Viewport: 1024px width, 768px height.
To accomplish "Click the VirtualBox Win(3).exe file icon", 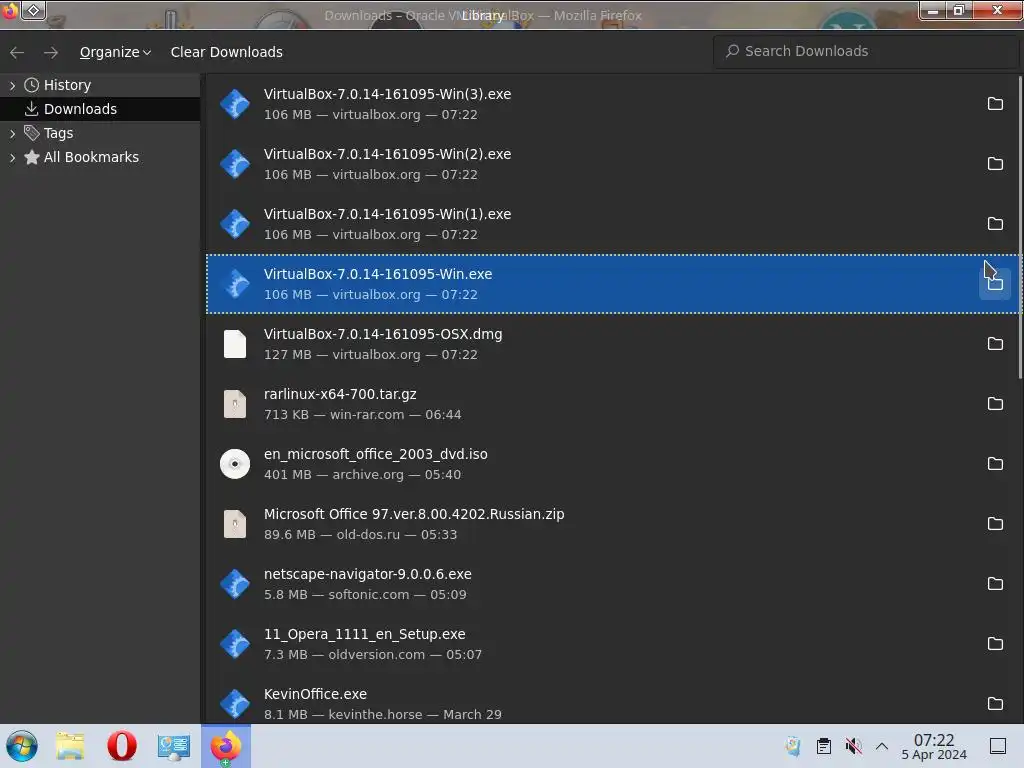I will (x=234, y=104).
